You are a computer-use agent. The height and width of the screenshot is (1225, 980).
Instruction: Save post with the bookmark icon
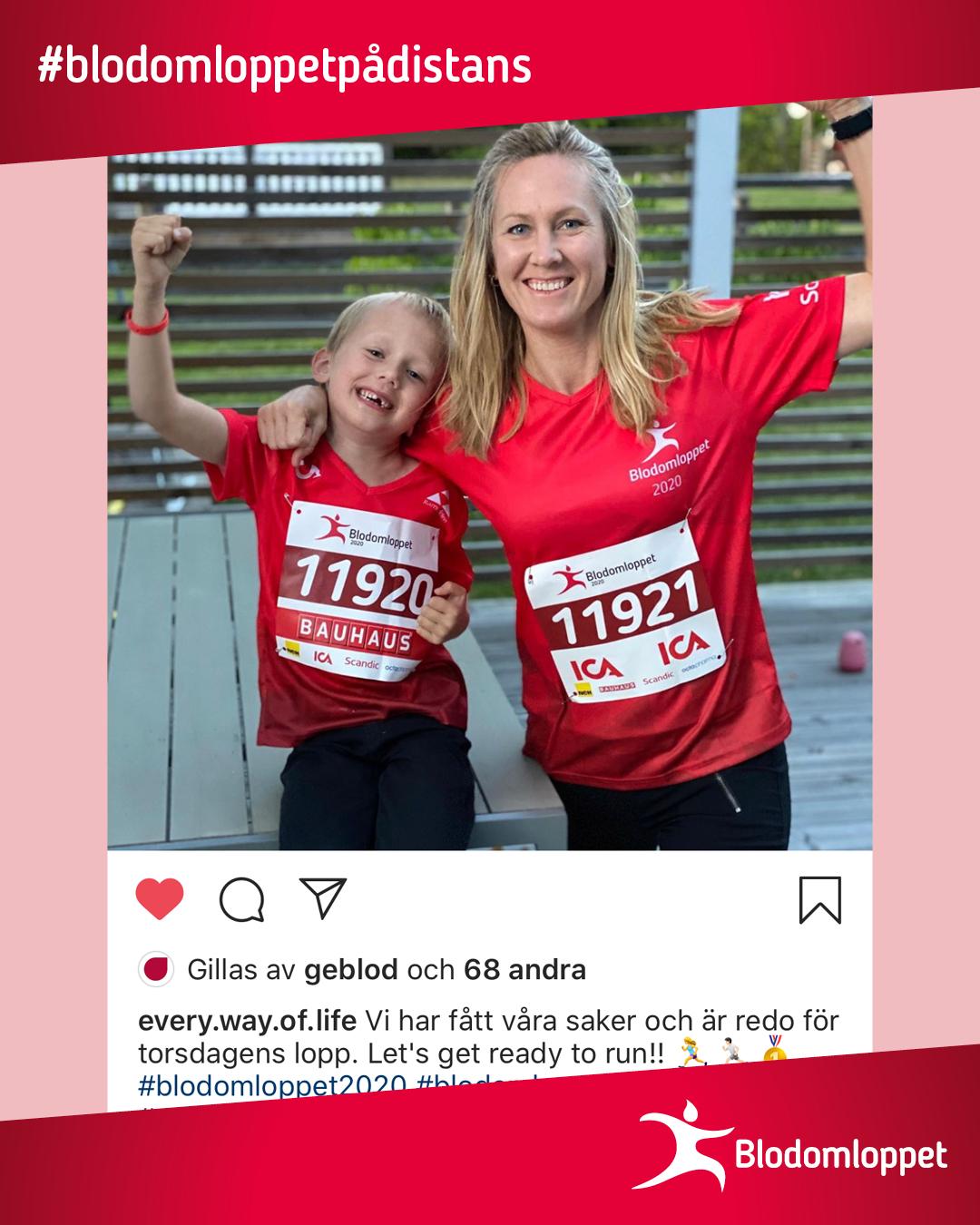820,900
